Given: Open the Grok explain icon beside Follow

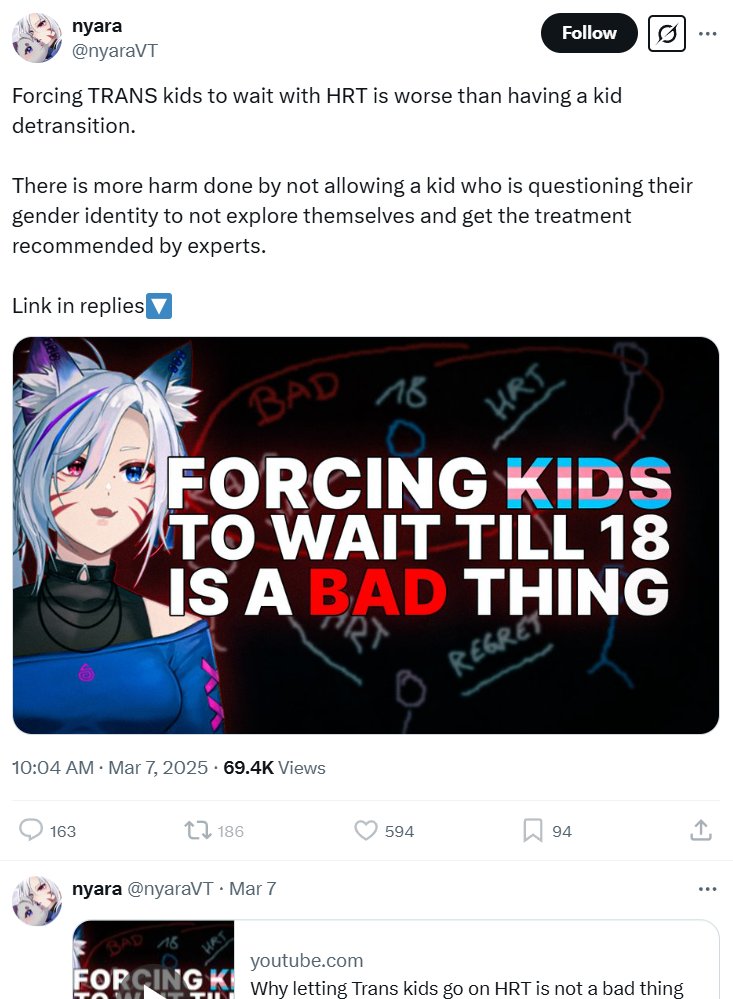Looking at the screenshot, I should [667, 33].
